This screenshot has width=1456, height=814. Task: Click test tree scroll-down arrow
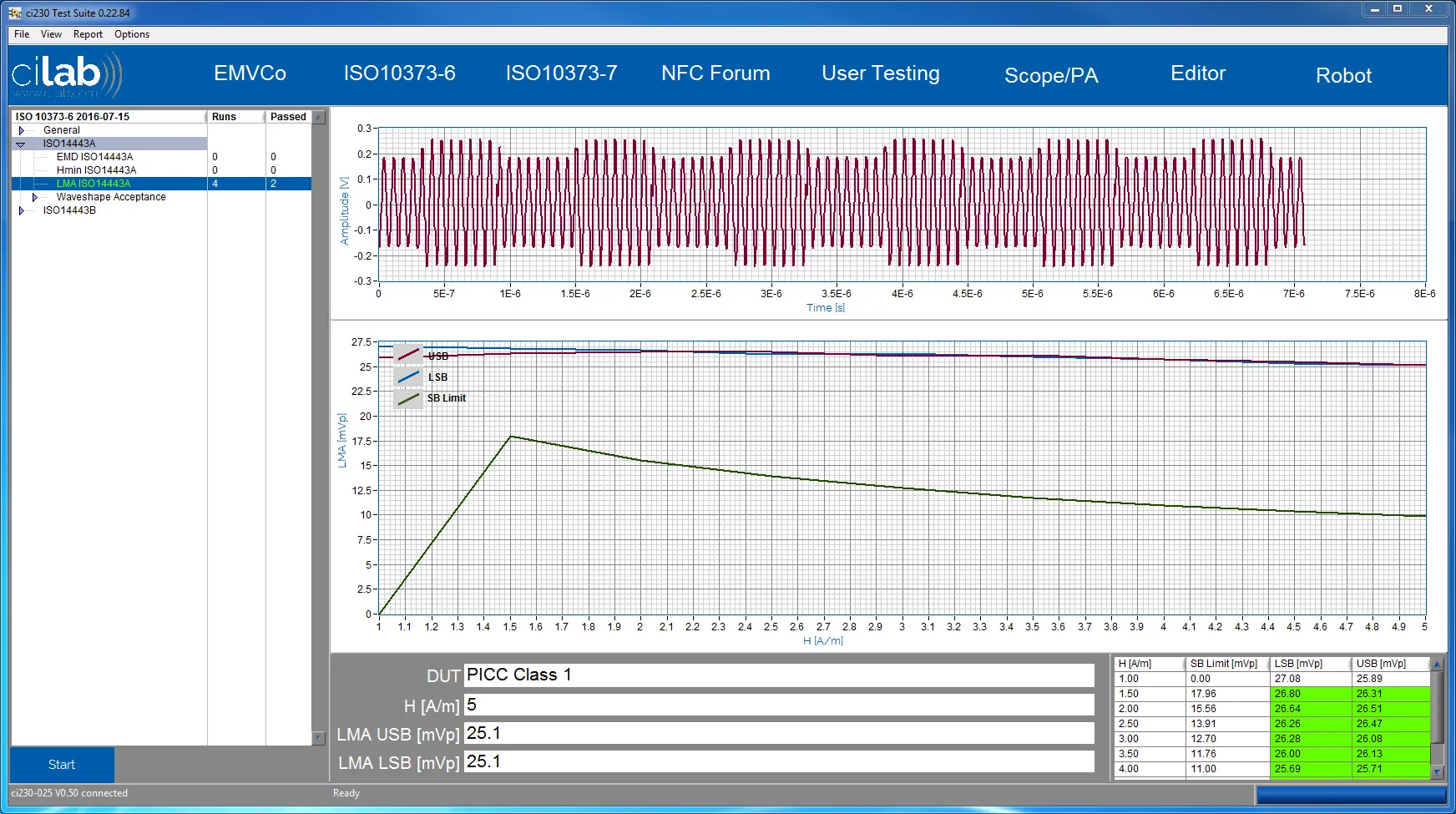coord(318,738)
